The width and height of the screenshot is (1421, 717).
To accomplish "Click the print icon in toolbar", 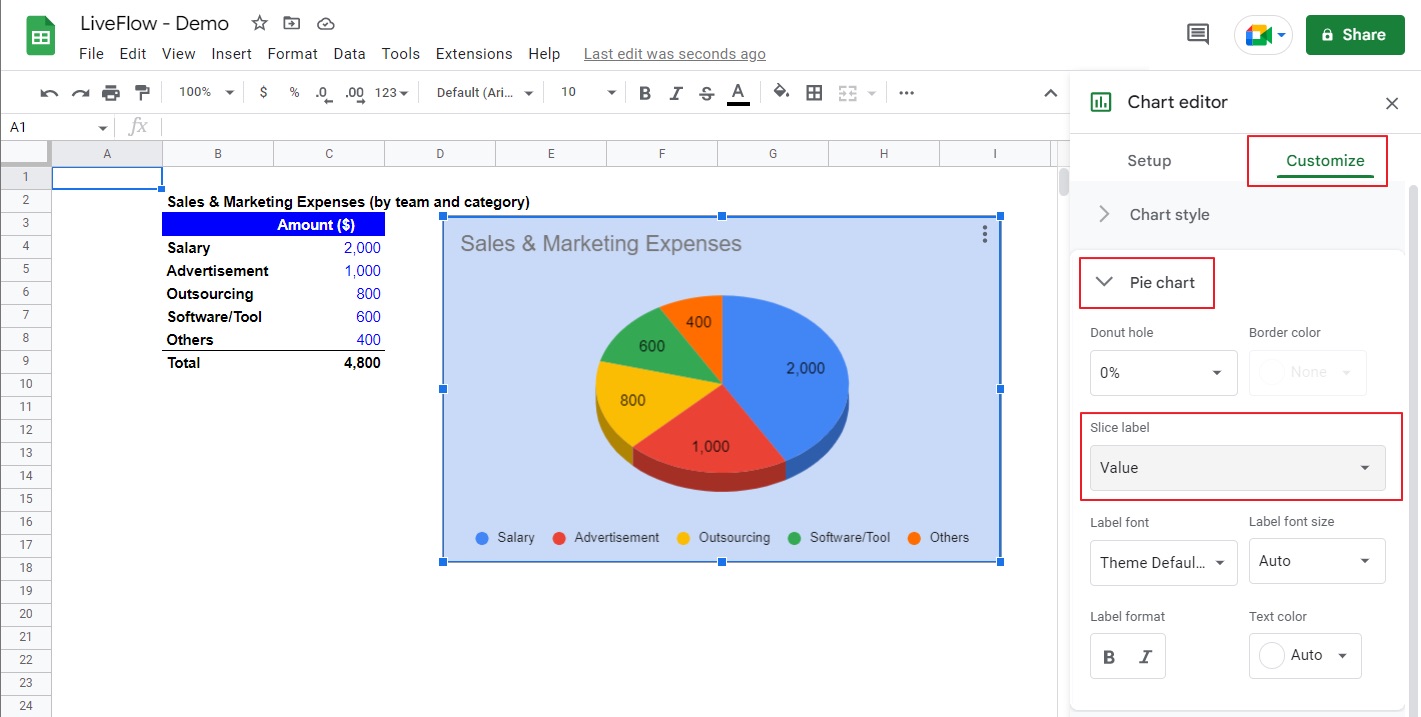I will click(111, 93).
